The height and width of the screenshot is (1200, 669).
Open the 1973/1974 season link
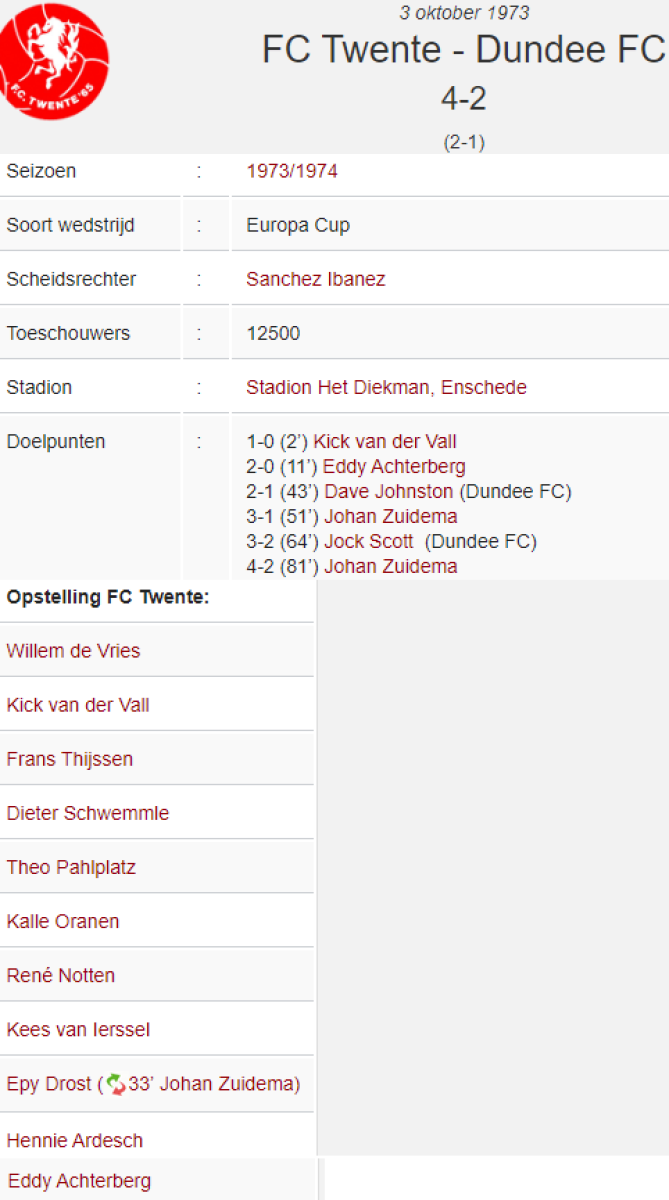tap(292, 171)
